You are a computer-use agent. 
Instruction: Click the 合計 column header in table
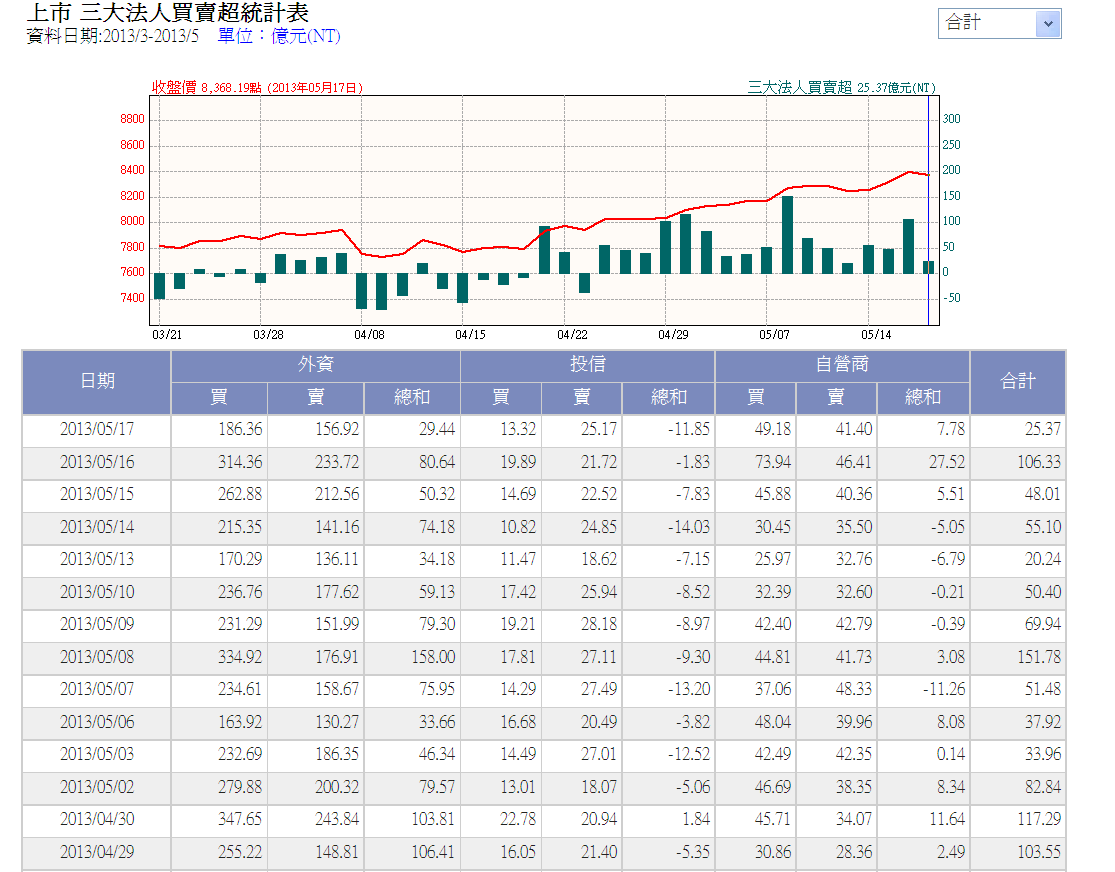point(1018,381)
